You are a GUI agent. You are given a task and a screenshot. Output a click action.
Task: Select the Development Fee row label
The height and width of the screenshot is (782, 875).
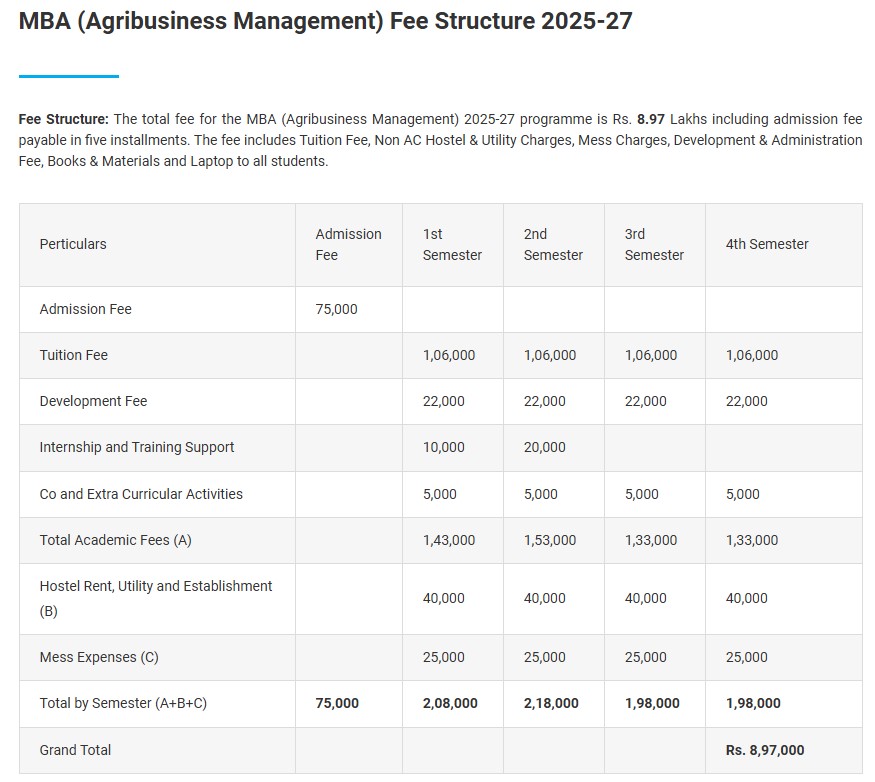[93, 401]
